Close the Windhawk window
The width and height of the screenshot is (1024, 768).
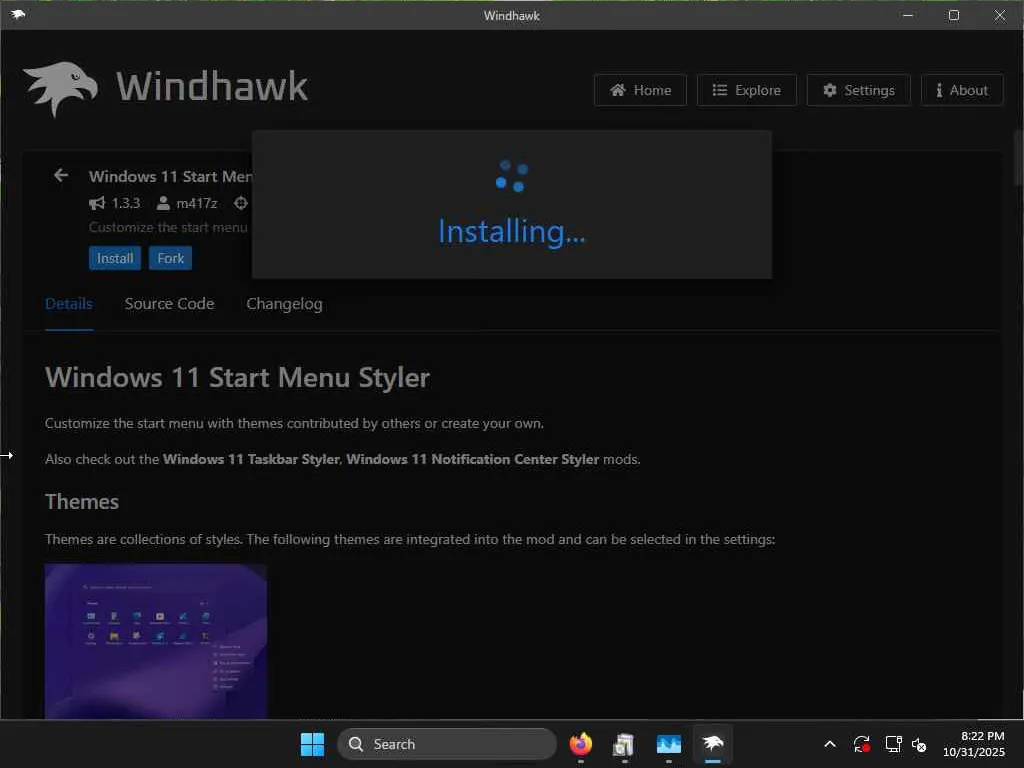click(1000, 15)
